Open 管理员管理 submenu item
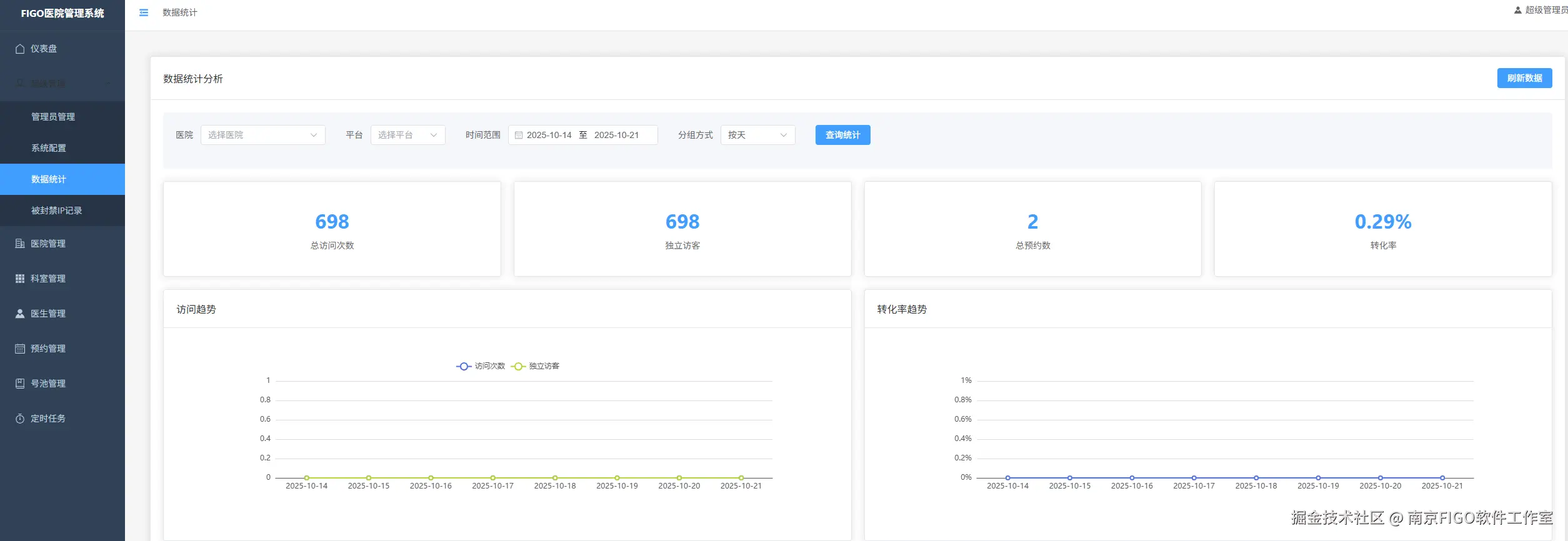Viewport: 1568px width, 541px height. [x=62, y=117]
